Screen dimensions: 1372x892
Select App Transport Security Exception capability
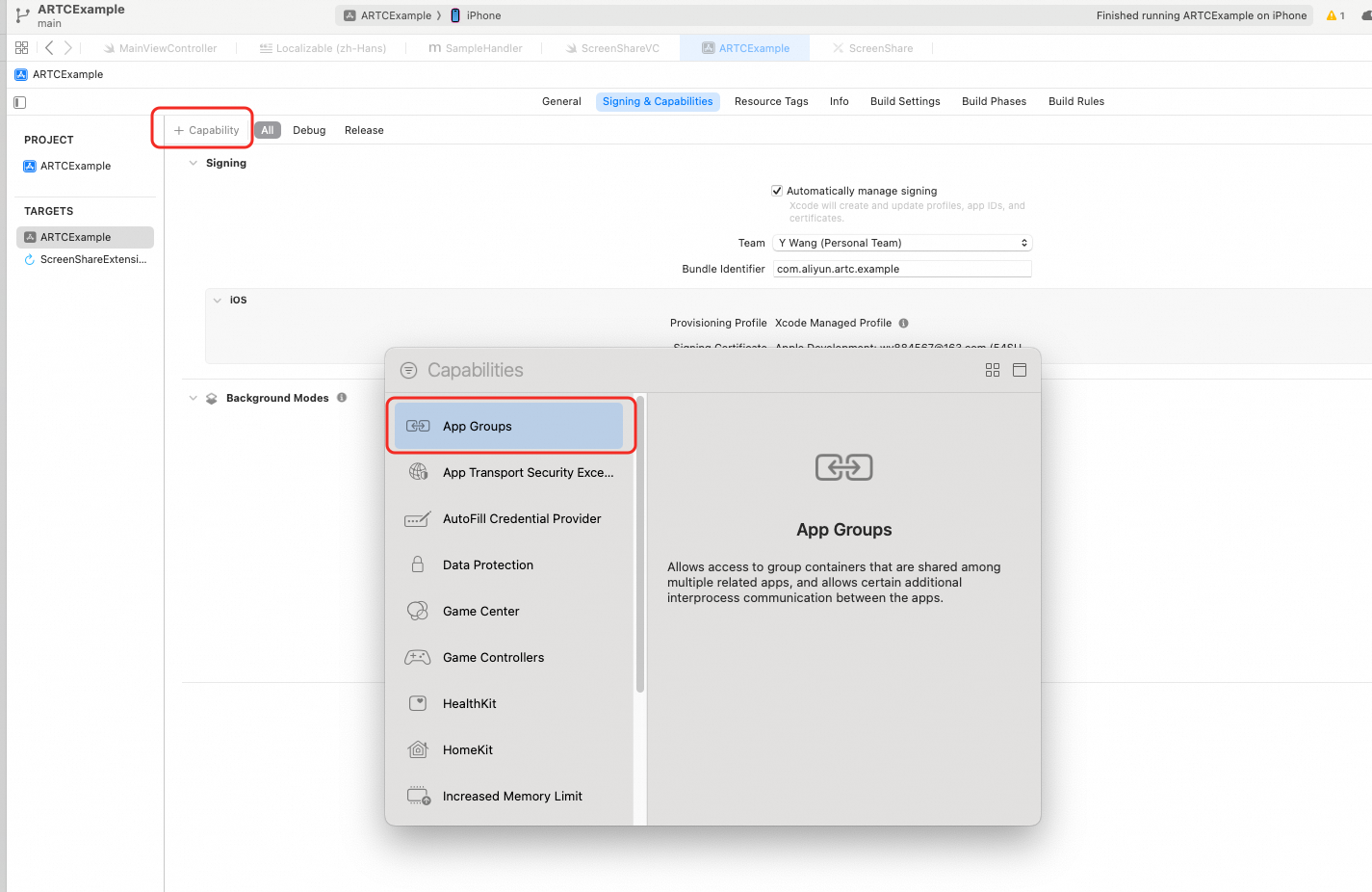[509, 472]
